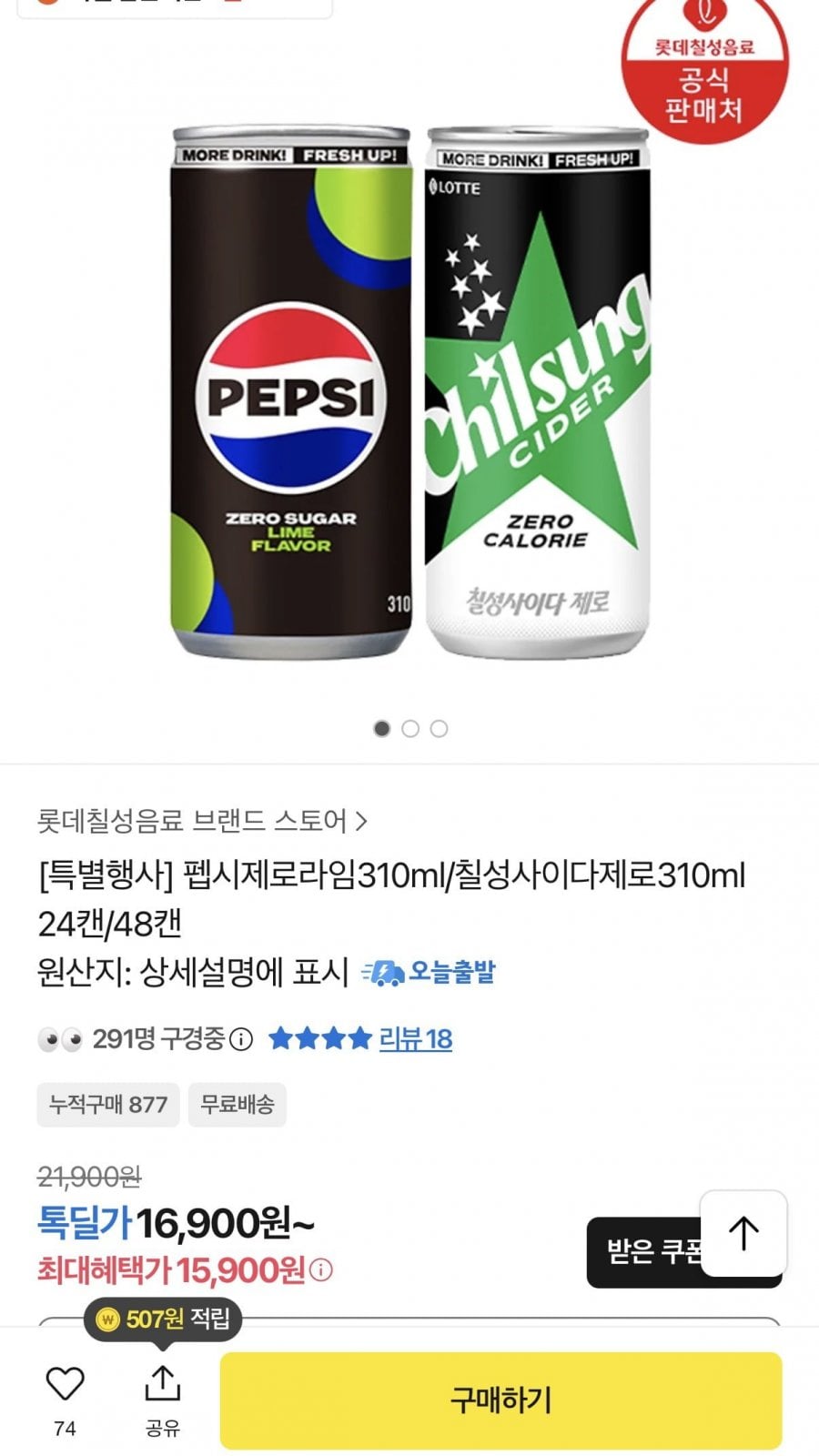
Task: Tap the Chilsung Cider Zero can image
Action: tap(538, 393)
